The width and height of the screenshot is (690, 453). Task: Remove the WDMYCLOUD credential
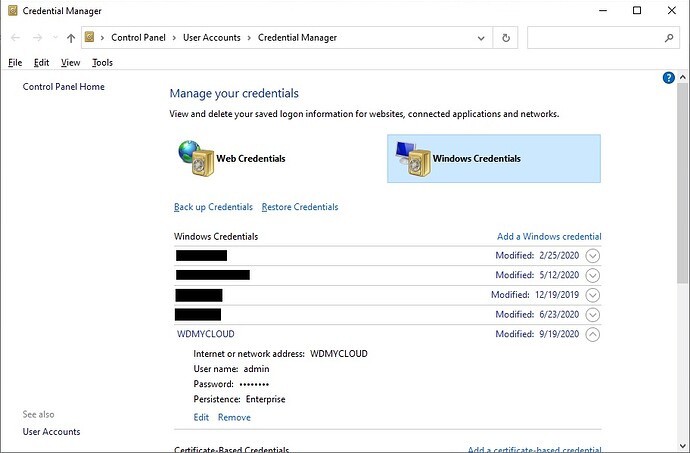[234, 417]
